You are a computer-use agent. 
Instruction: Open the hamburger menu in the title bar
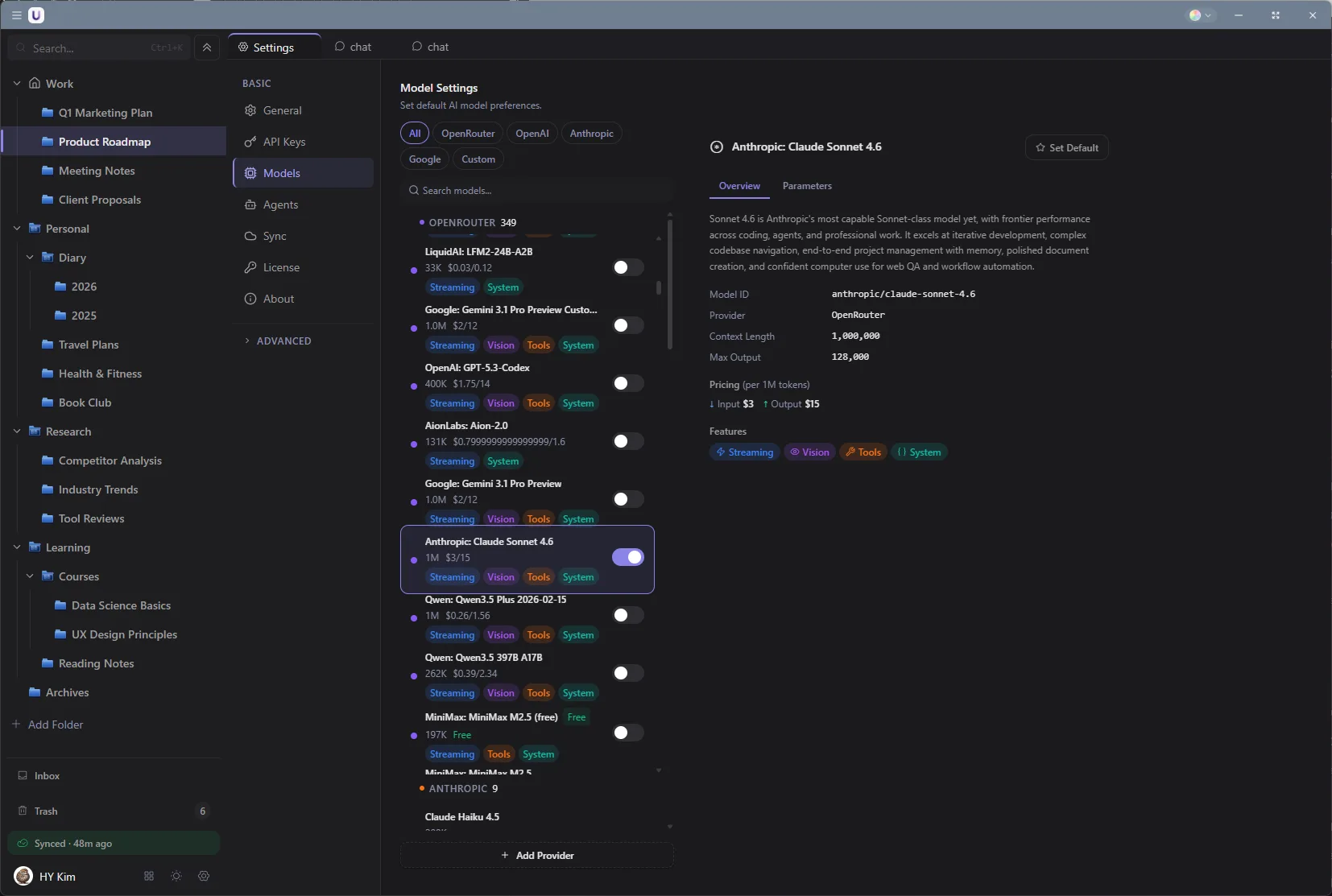click(17, 14)
